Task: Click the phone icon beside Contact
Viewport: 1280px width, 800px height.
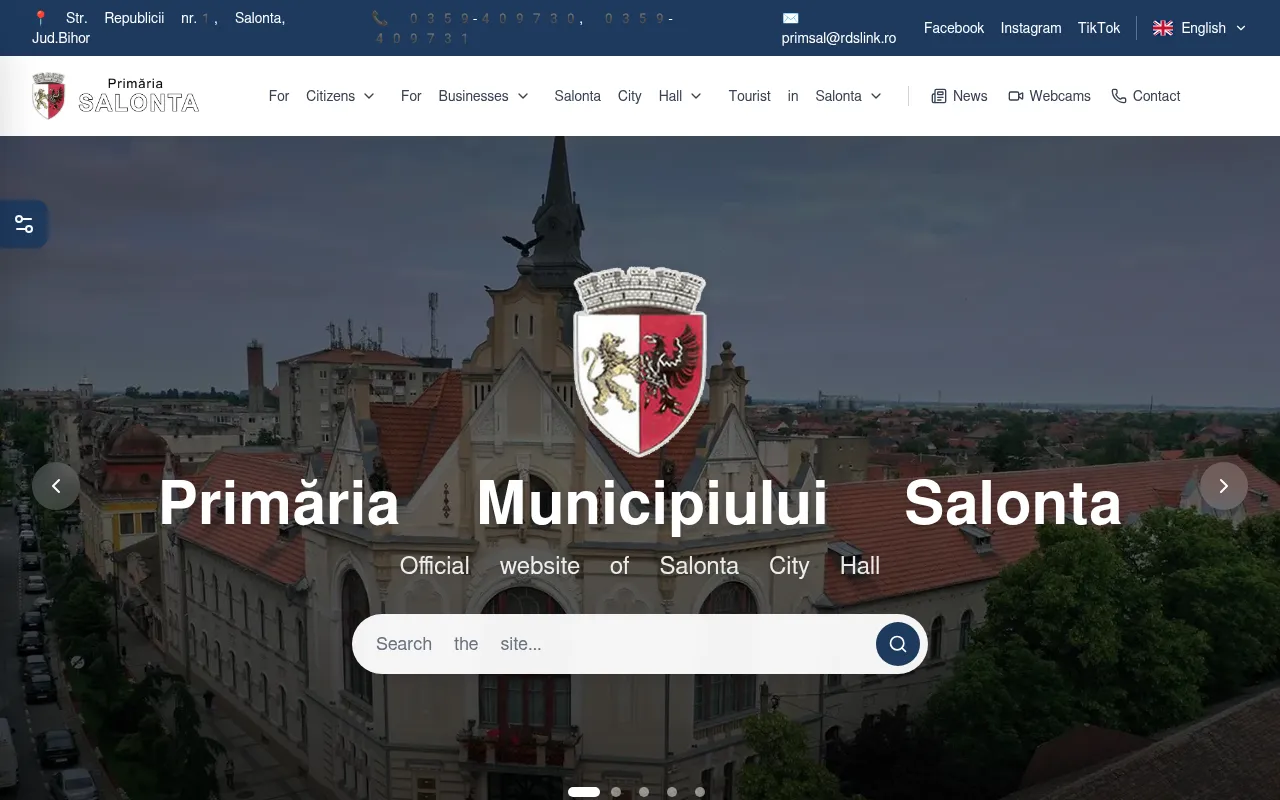Action: point(1119,96)
